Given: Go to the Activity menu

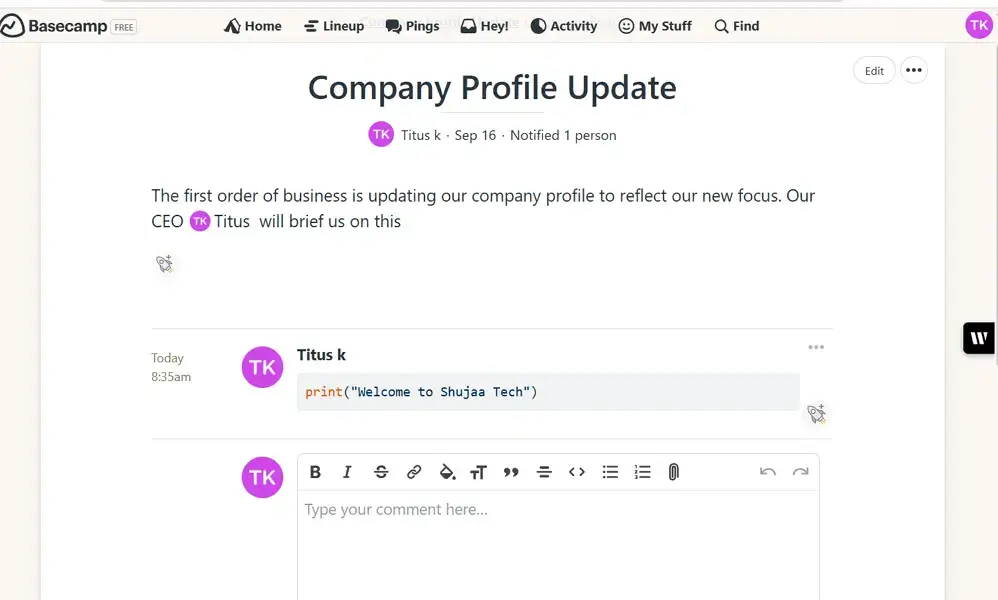Looking at the screenshot, I should pyautogui.click(x=563, y=26).
